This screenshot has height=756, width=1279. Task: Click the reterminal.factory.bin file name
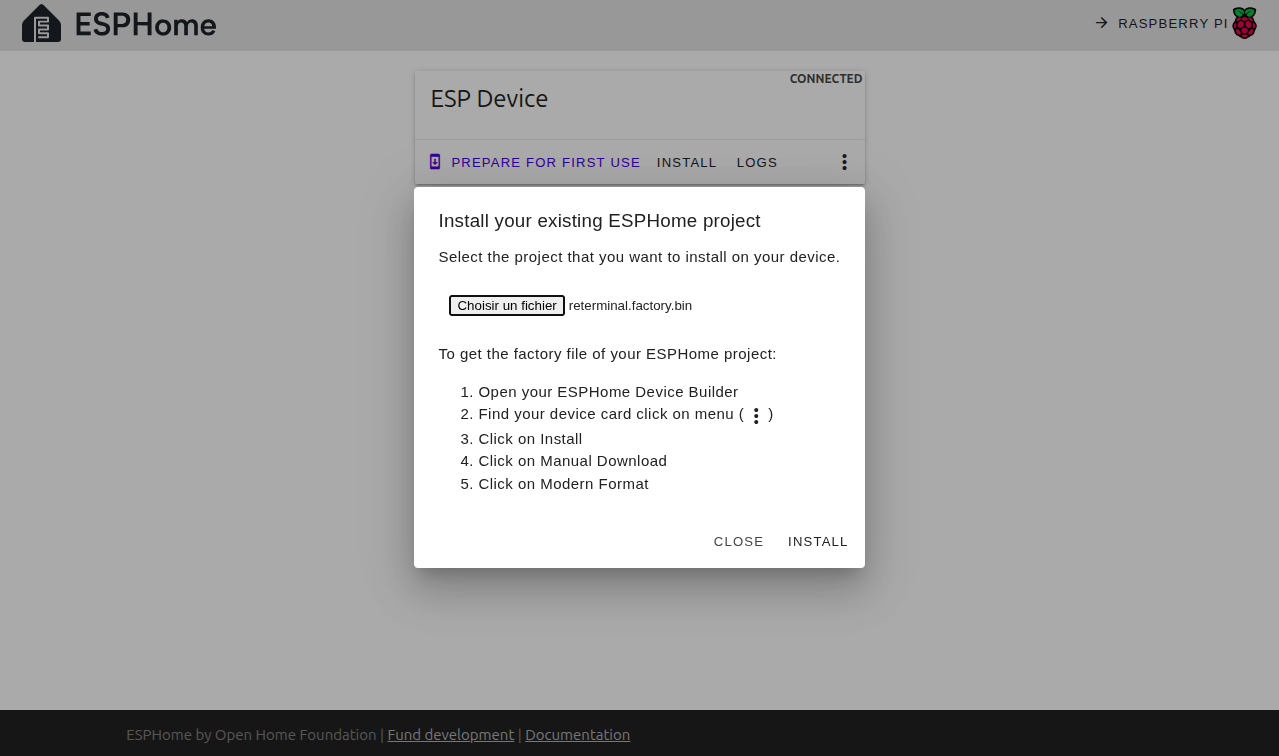click(x=630, y=305)
